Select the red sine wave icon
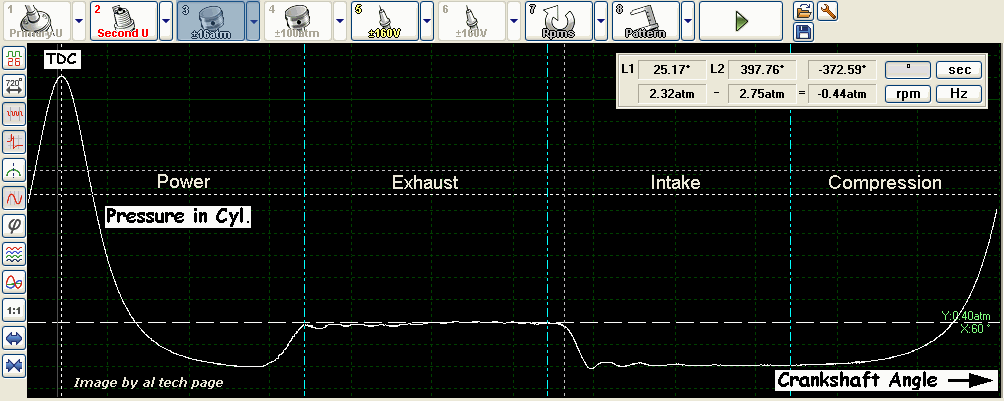This screenshot has height=401, width=1004. (x=15, y=198)
